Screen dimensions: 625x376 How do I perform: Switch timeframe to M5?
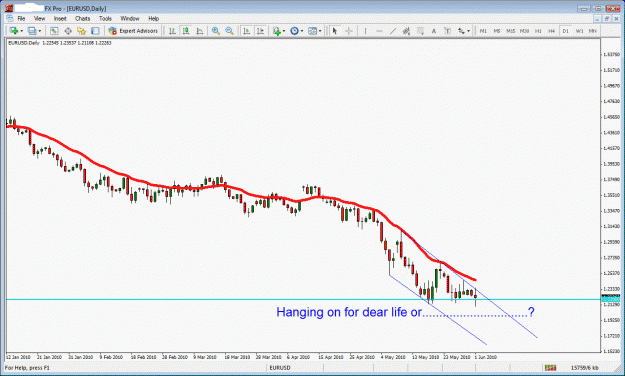point(497,31)
